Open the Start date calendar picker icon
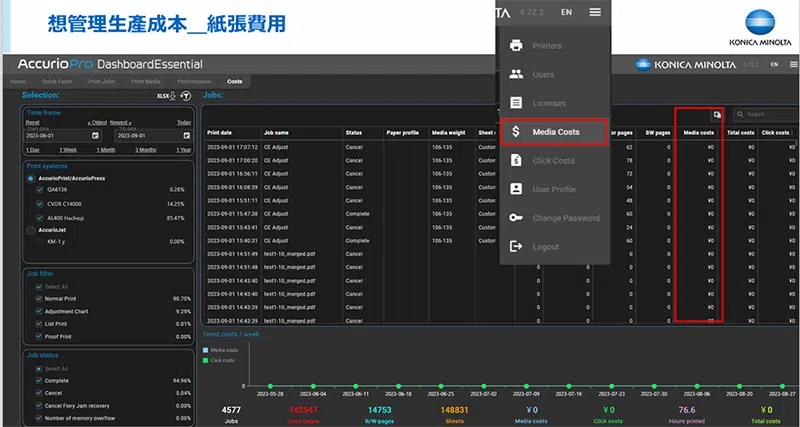The image size is (800, 427). [x=95, y=136]
